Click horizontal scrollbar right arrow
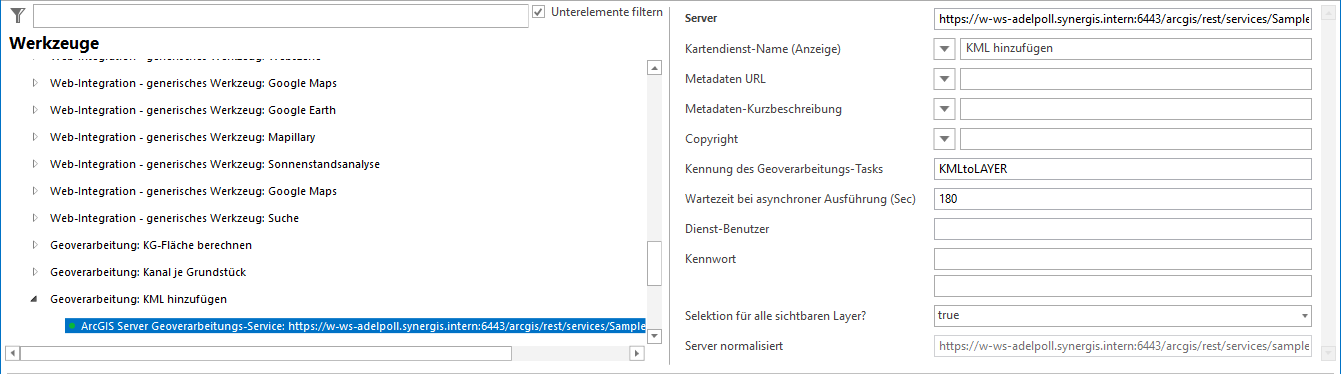1341x374 pixels. click(637, 353)
